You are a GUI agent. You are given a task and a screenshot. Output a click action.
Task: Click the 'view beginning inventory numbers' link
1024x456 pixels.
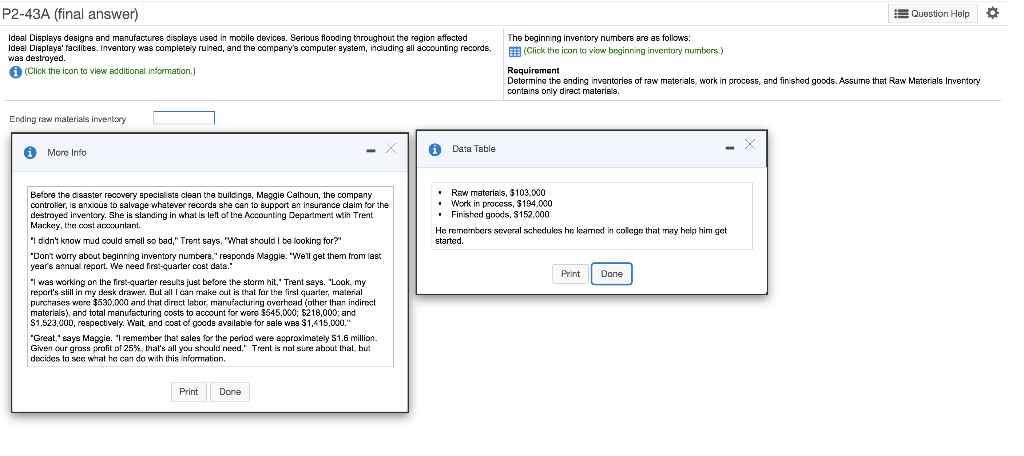[624, 51]
